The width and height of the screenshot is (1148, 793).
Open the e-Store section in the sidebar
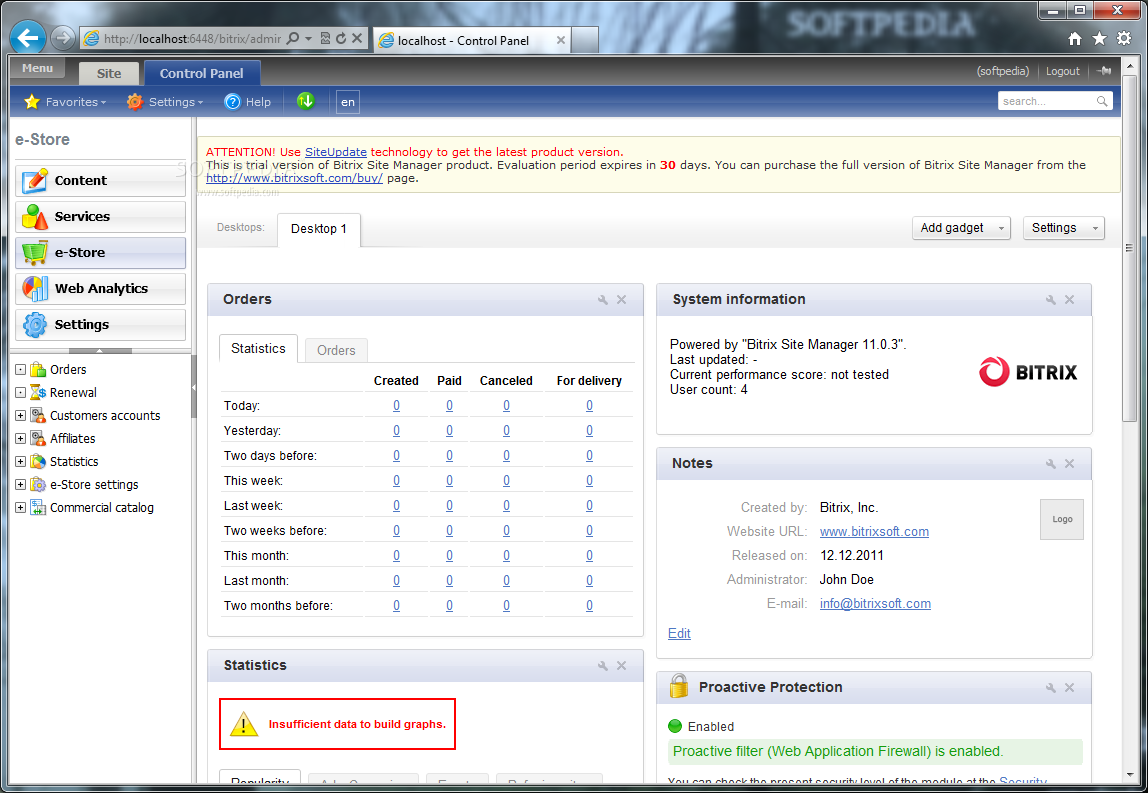coord(100,253)
